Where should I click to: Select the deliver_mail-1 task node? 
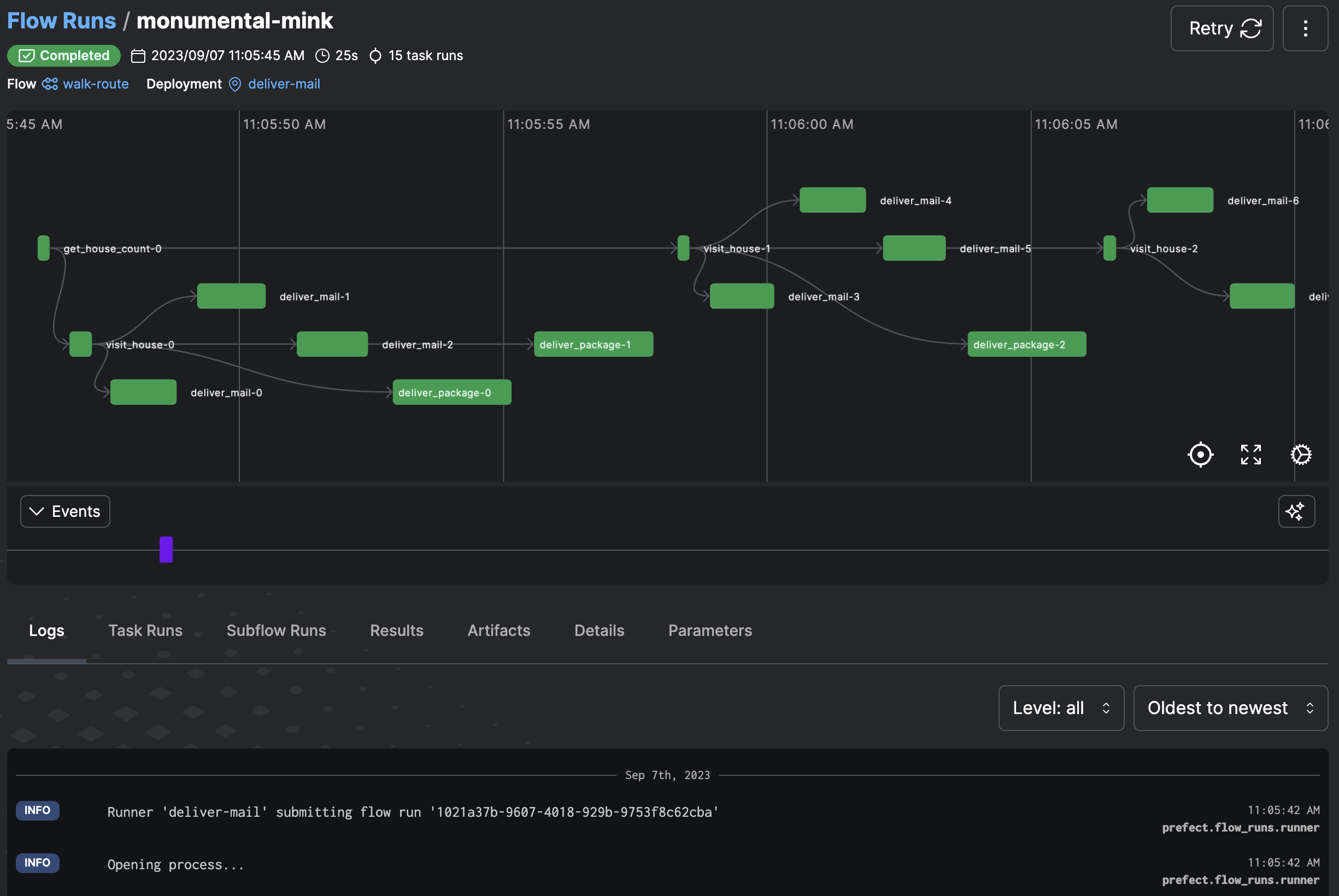point(231,296)
